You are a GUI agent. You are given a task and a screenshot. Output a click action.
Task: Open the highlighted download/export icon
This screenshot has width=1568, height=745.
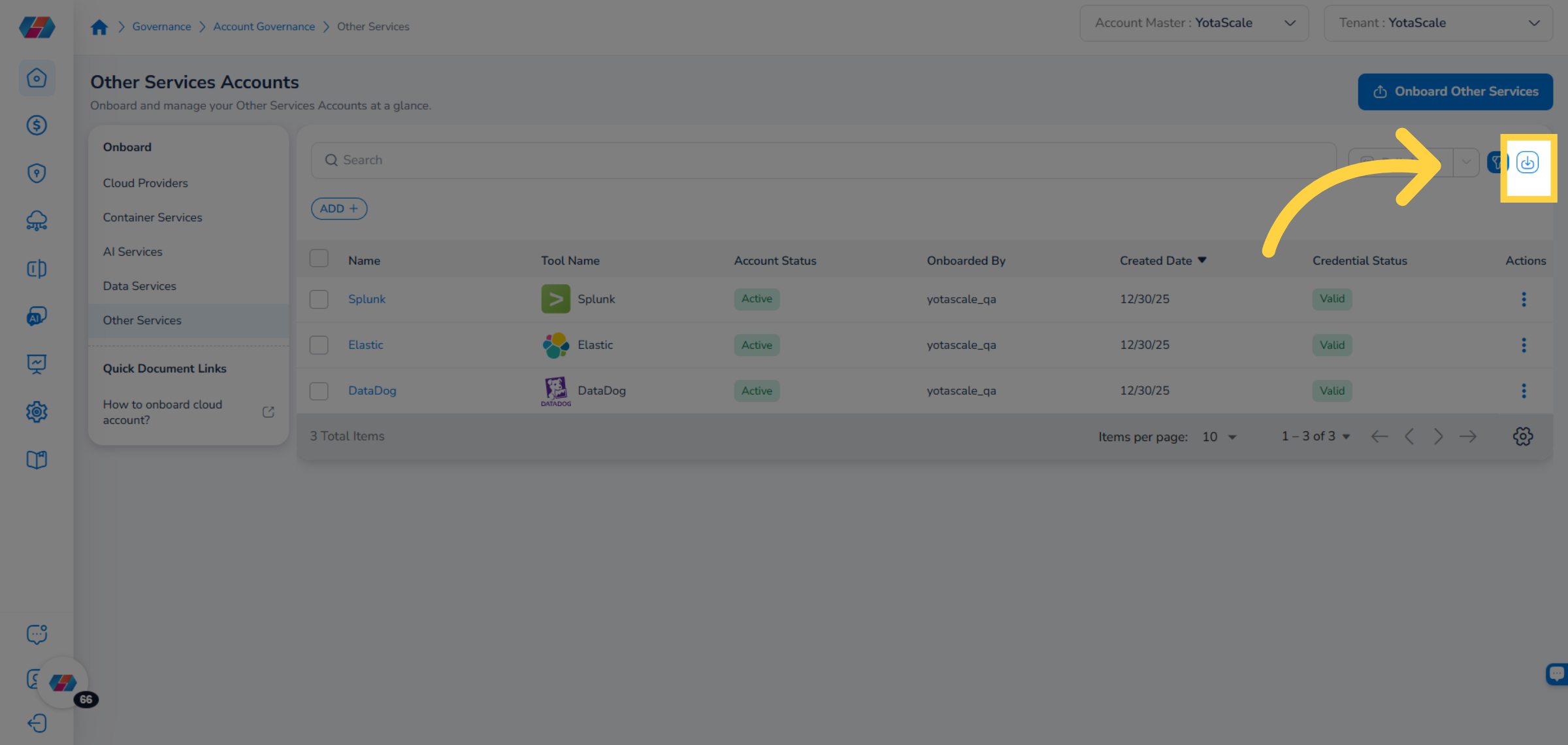tap(1527, 163)
